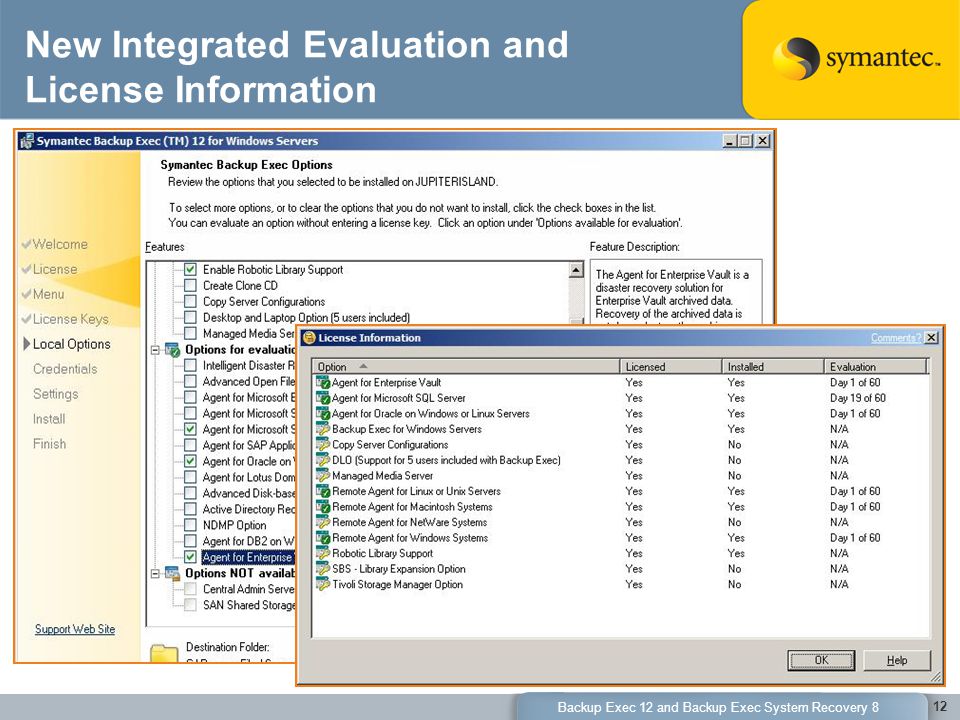The height and width of the screenshot is (720, 960).
Task: Check the Managed Media Server checkbox
Action: 190,333
